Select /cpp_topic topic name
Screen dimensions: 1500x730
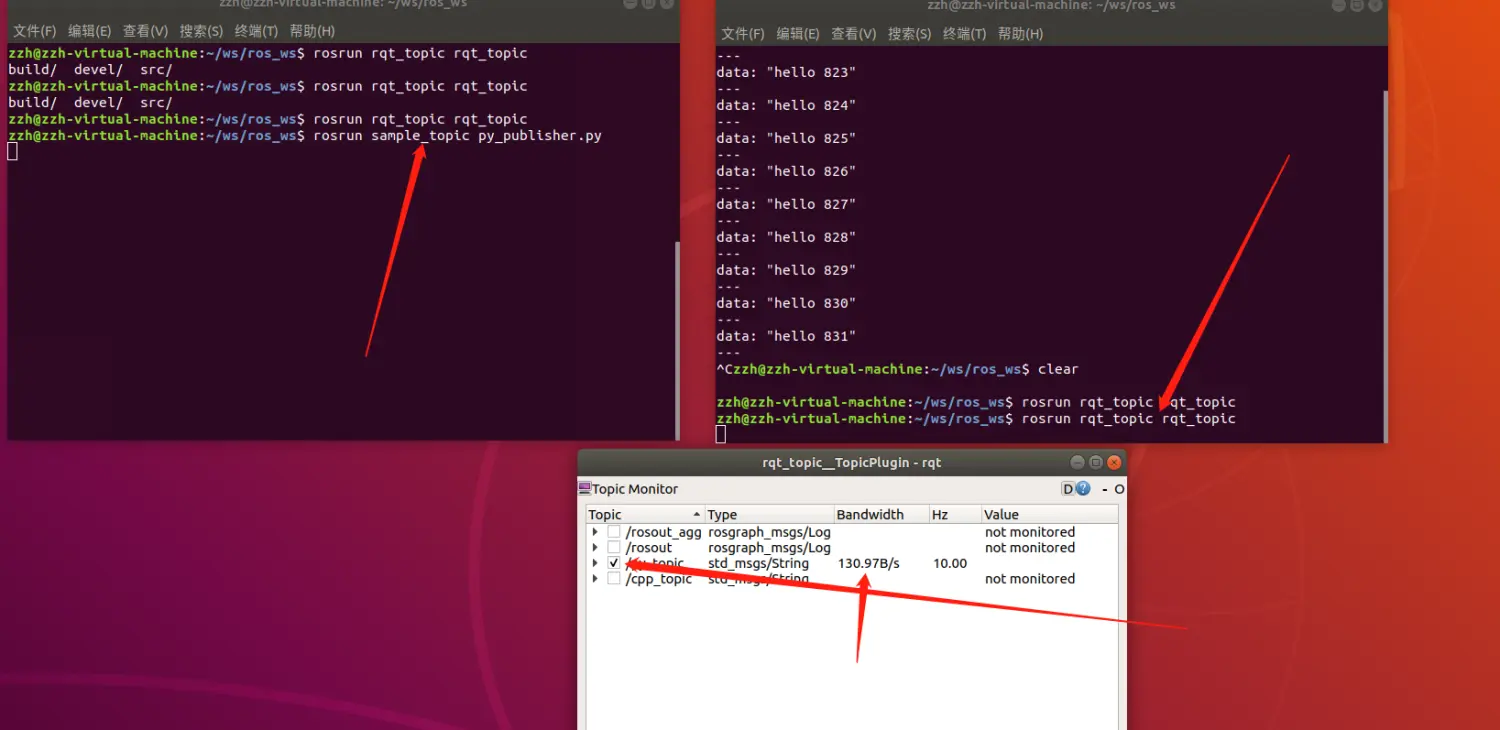[x=659, y=579]
